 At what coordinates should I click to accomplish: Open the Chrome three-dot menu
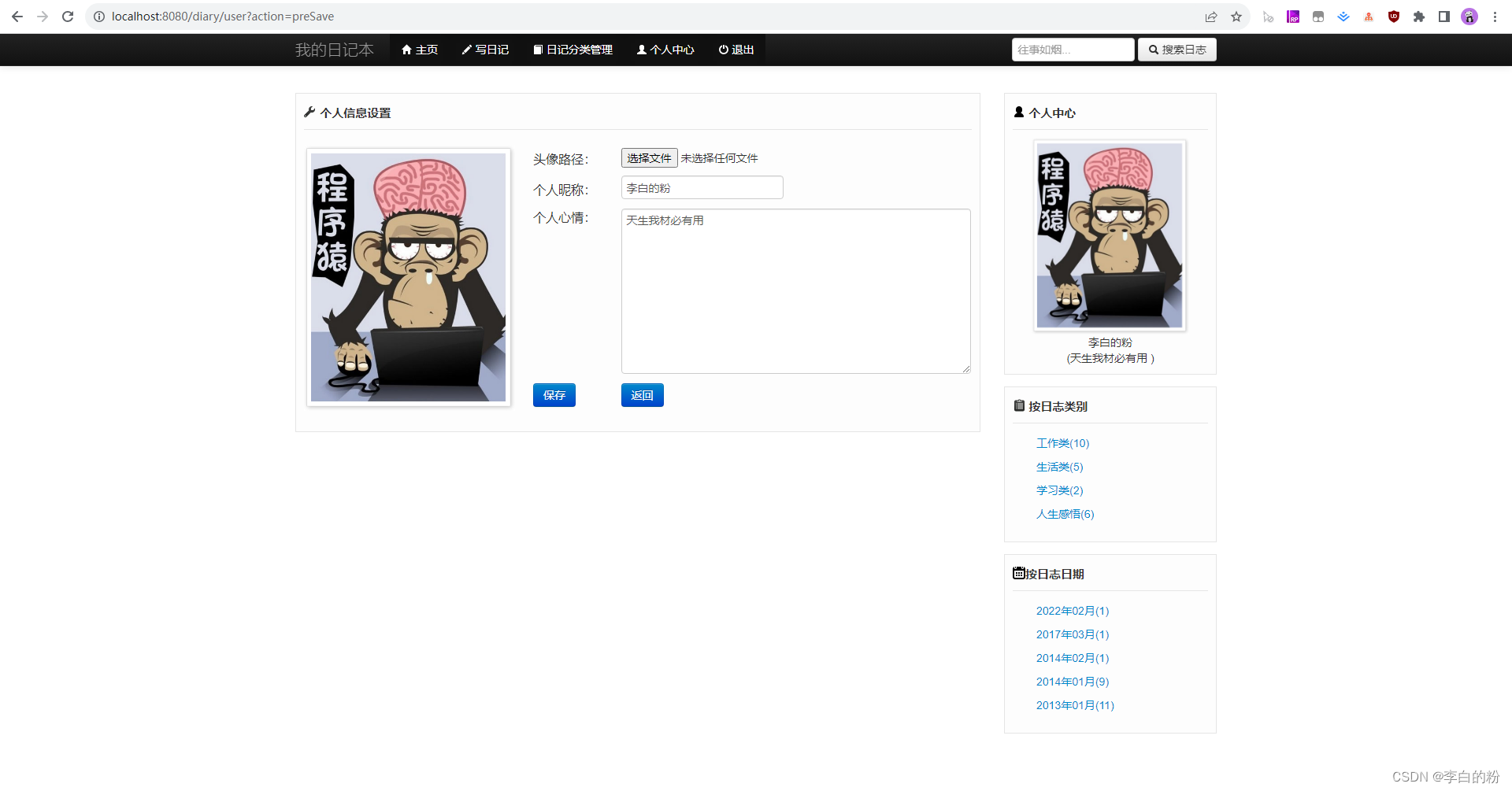(1495, 17)
